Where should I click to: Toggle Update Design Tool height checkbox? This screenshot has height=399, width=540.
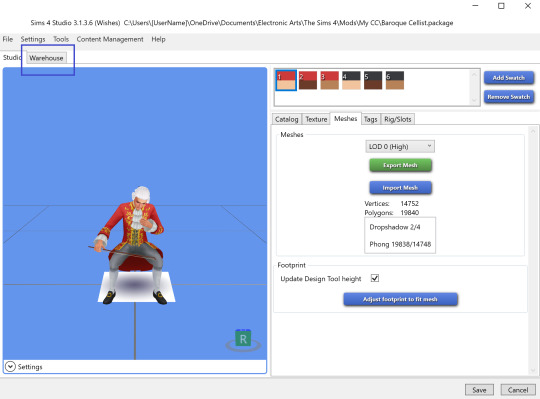(x=375, y=278)
